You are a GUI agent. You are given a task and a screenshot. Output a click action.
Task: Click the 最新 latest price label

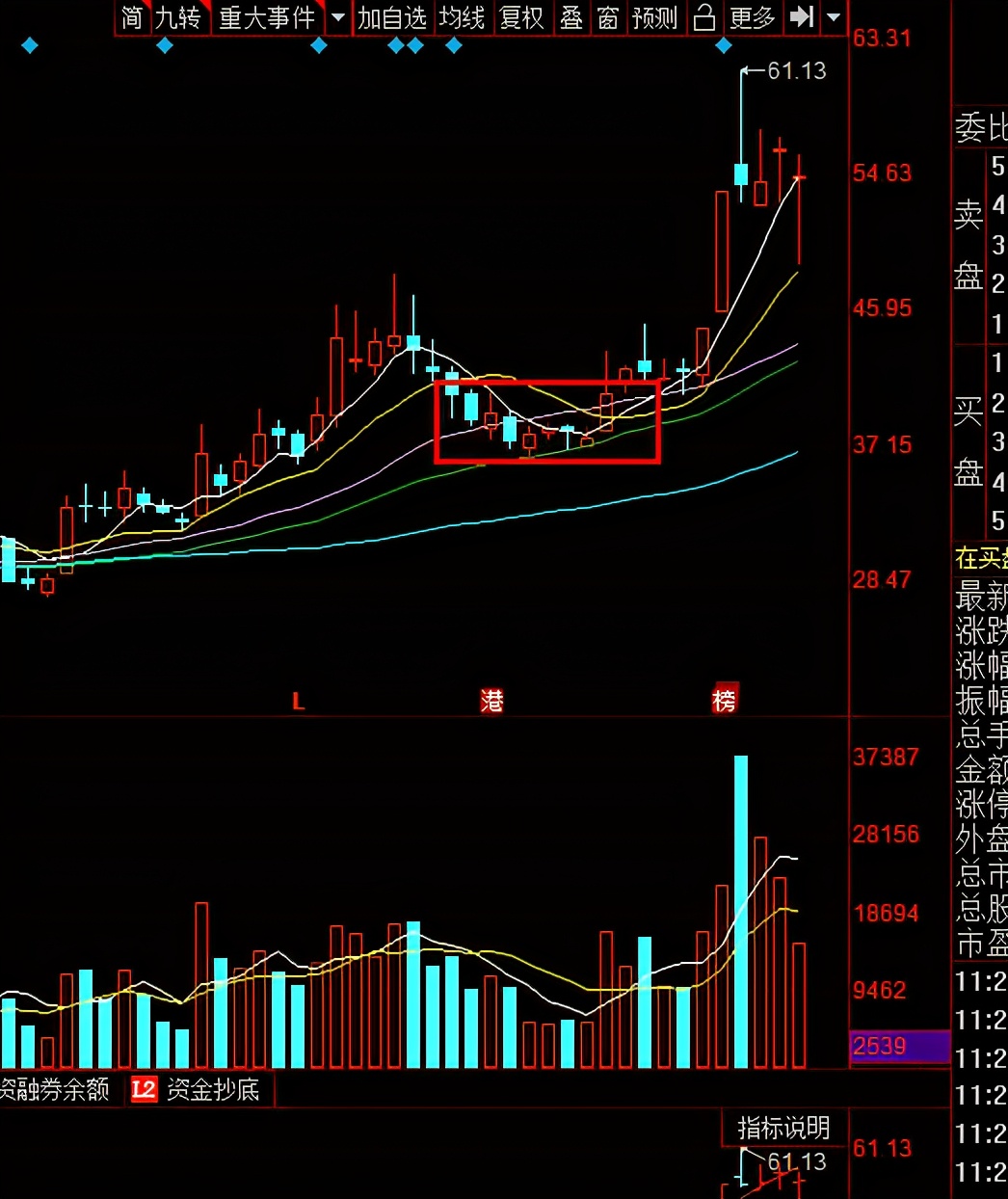[x=981, y=598]
